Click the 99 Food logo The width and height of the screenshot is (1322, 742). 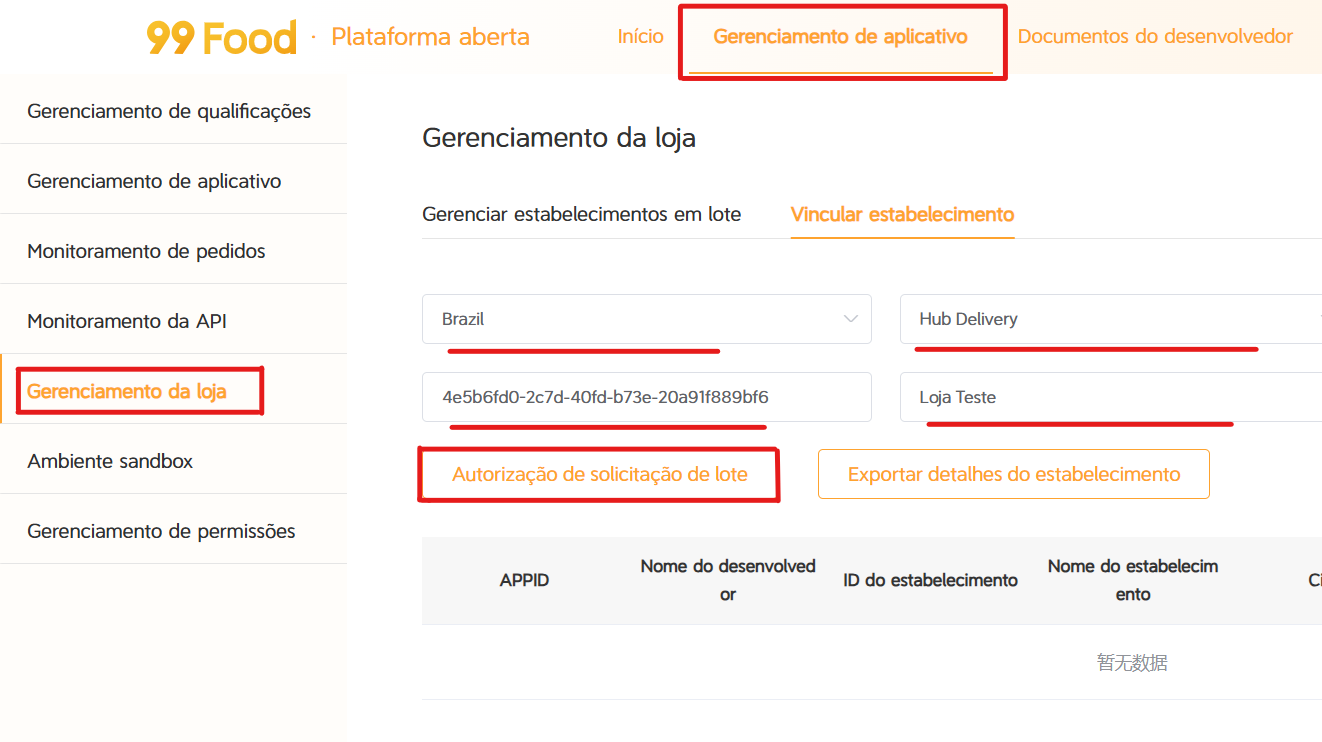[222, 38]
